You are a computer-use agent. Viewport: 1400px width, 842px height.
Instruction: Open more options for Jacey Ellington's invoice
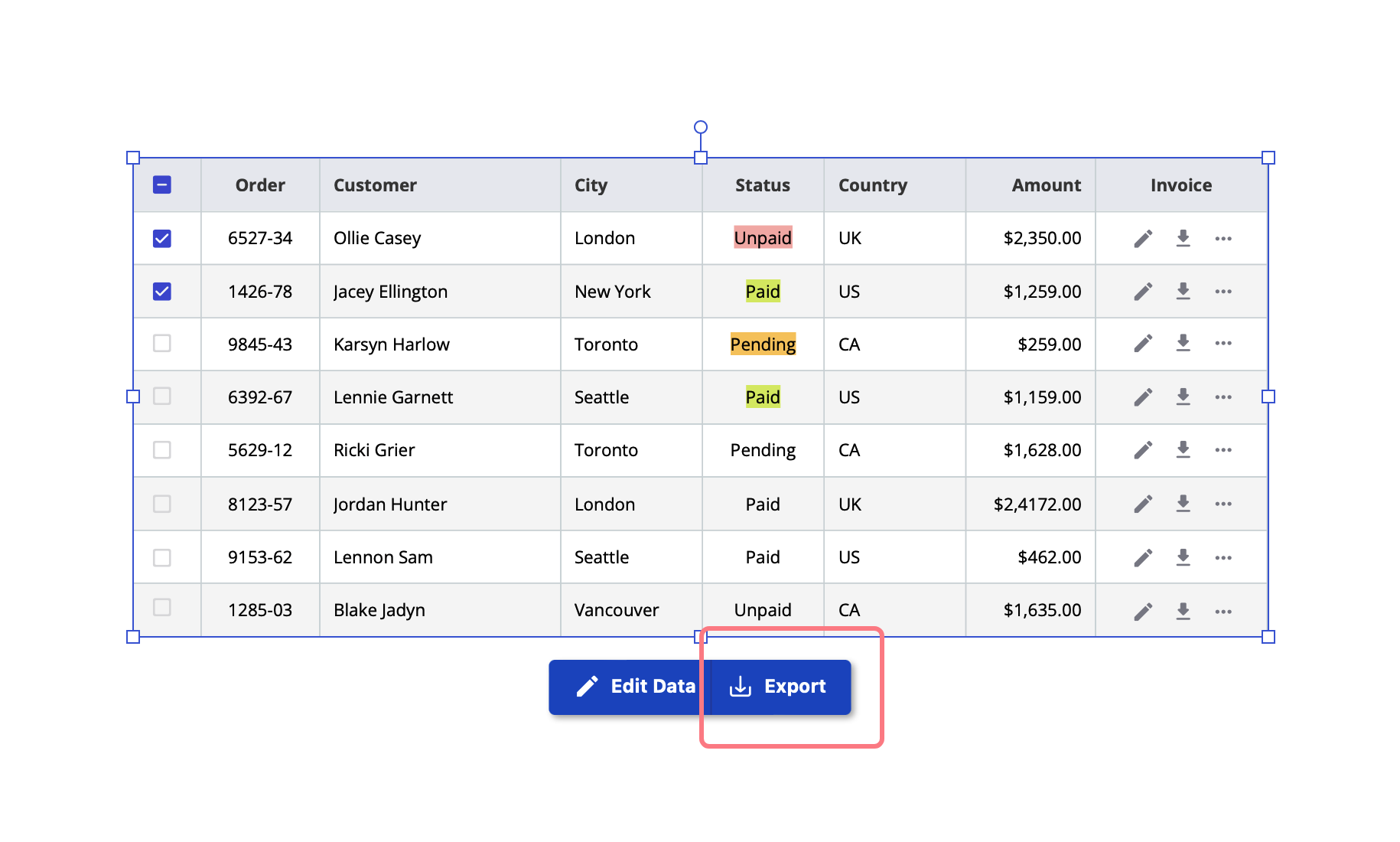(x=1223, y=291)
